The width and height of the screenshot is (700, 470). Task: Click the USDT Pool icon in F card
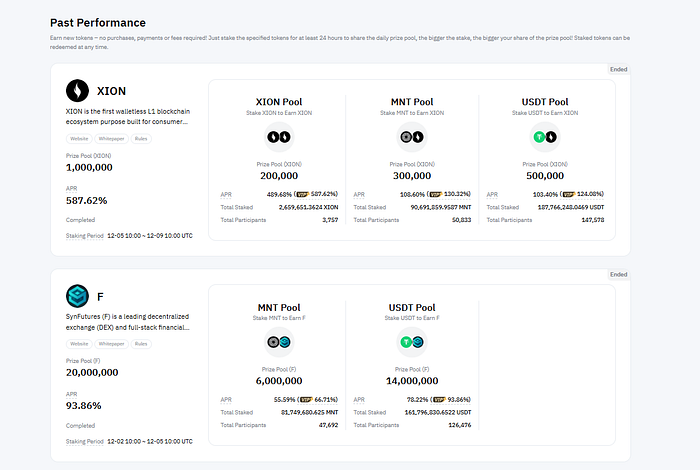412,342
